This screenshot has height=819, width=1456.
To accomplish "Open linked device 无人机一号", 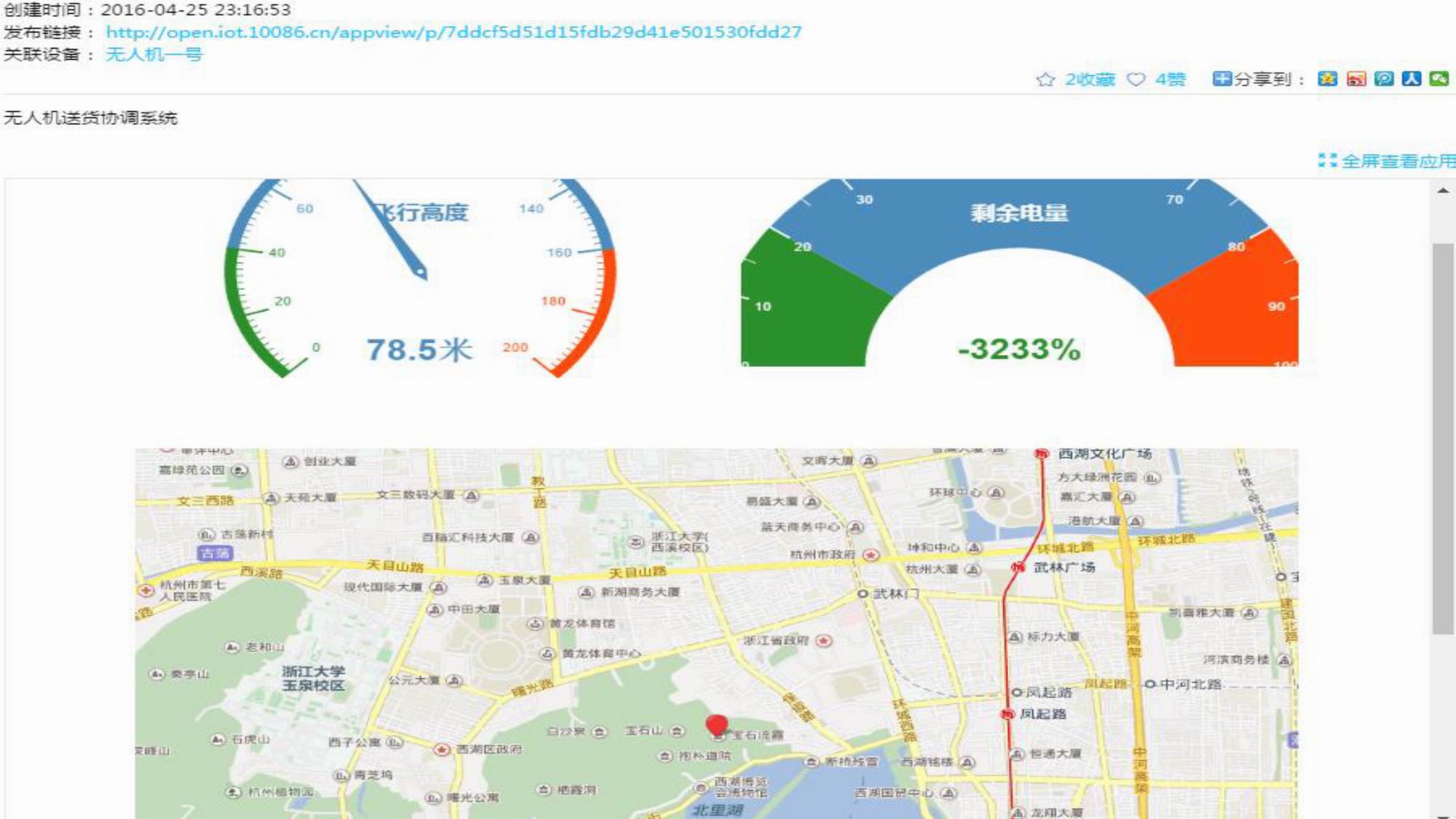I will (x=154, y=55).
